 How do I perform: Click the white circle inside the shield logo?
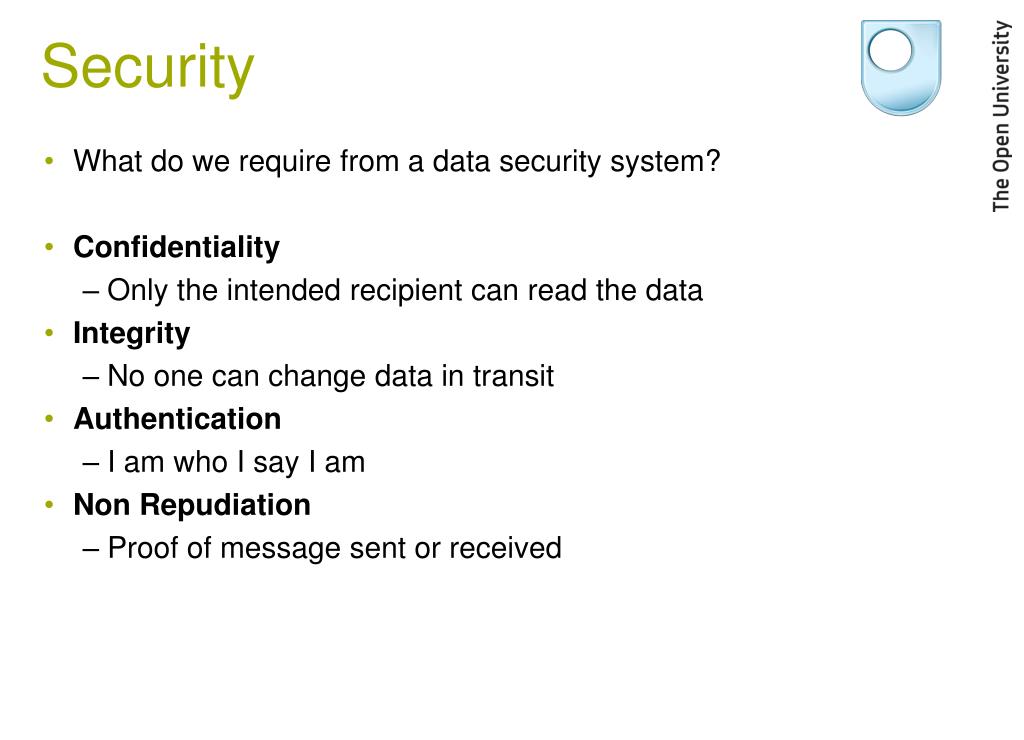coord(889,51)
